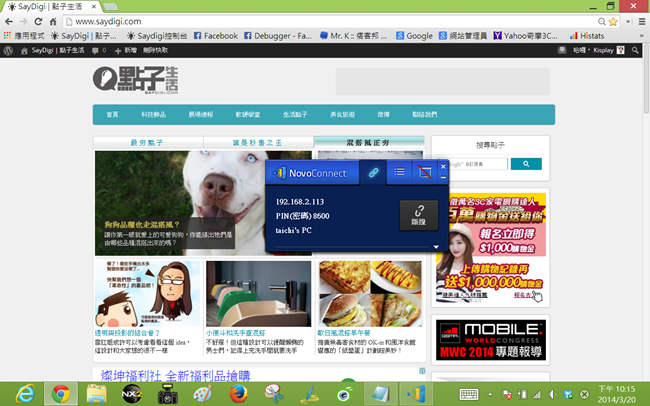Minimize the NovoConnect panel with the dash button
The height and width of the screenshot is (406, 650).
tap(443, 177)
